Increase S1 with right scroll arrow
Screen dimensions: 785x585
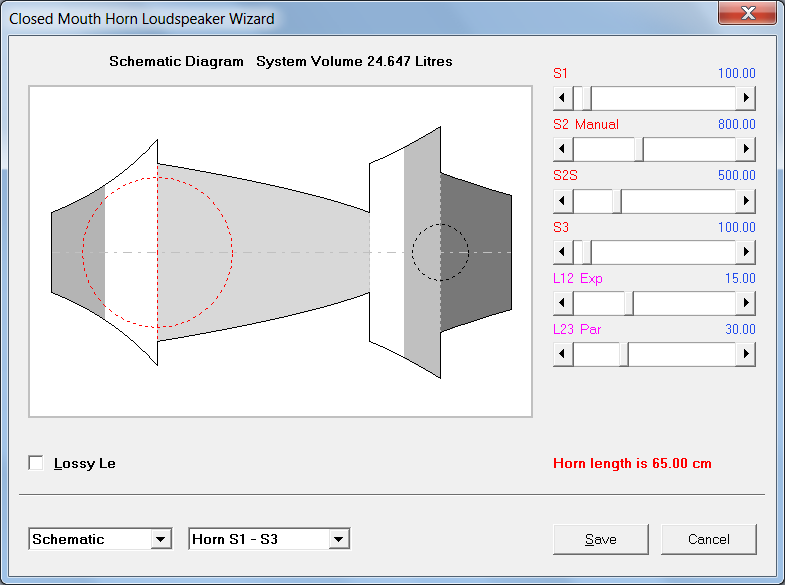coord(745,98)
